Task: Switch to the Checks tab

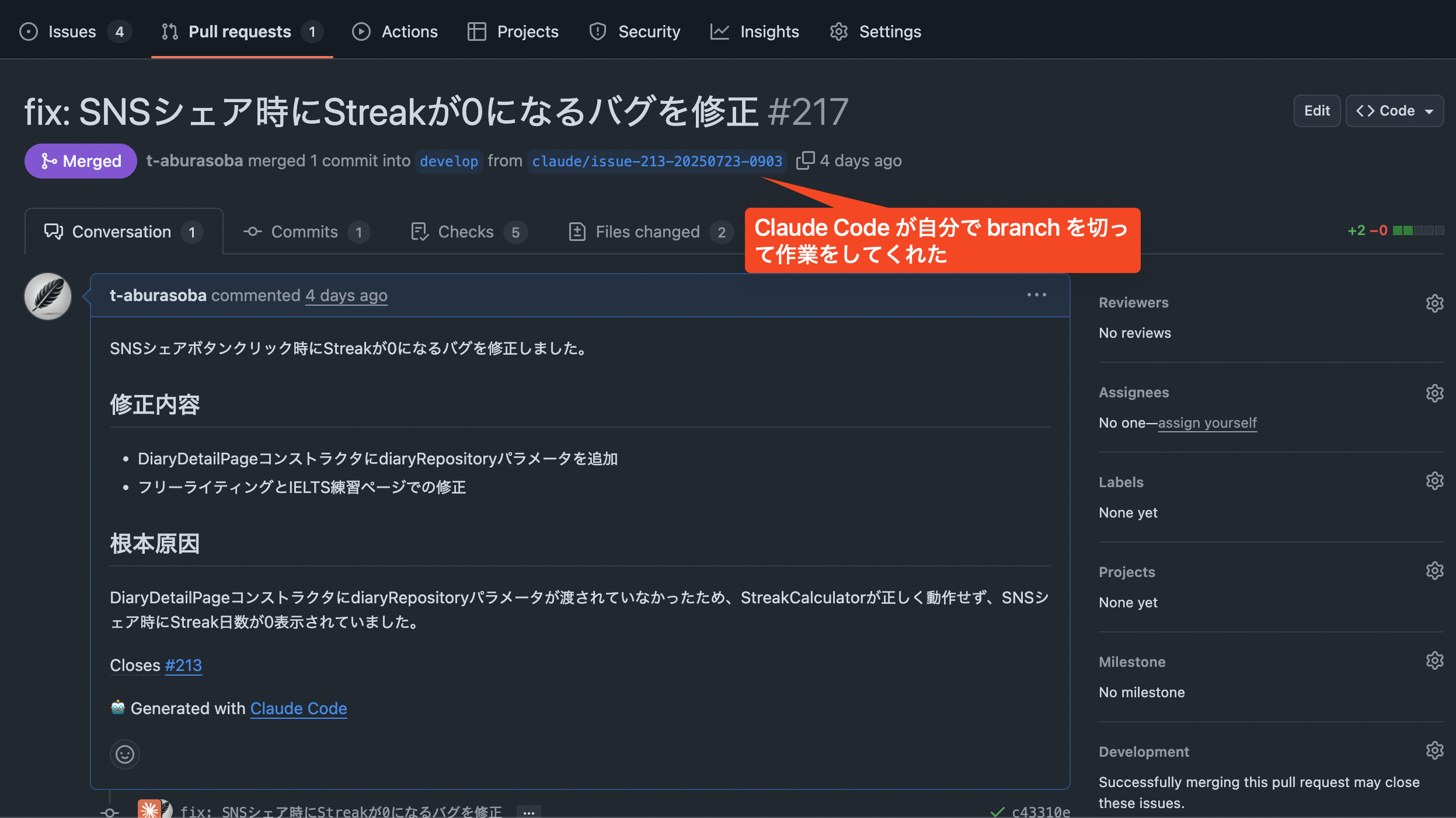Action: [469, 232]
